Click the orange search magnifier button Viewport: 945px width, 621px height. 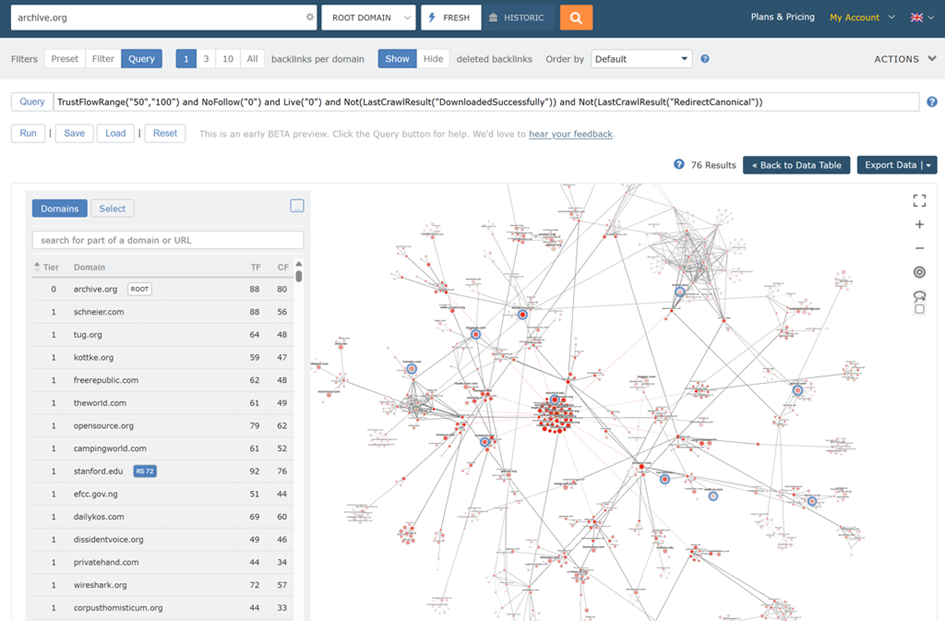coord(576,17)
